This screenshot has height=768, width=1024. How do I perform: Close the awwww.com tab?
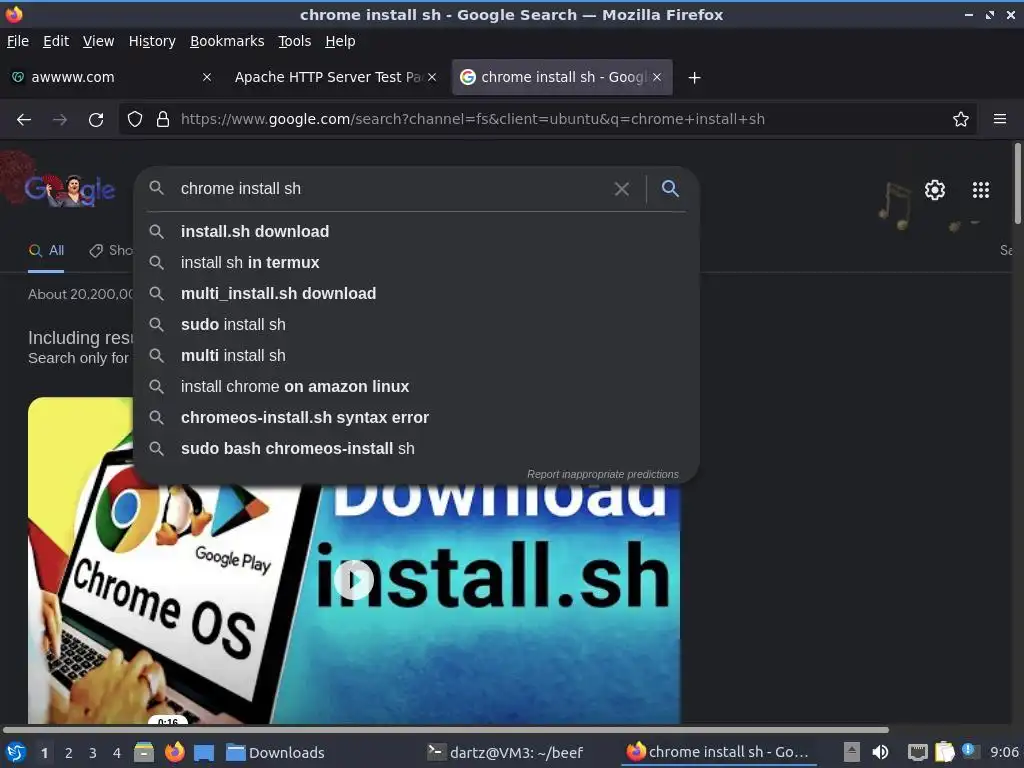click(206, 77)
